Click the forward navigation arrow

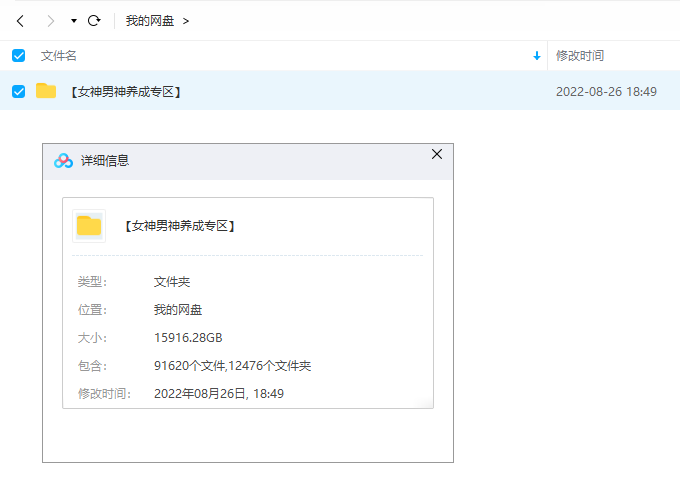50,20
